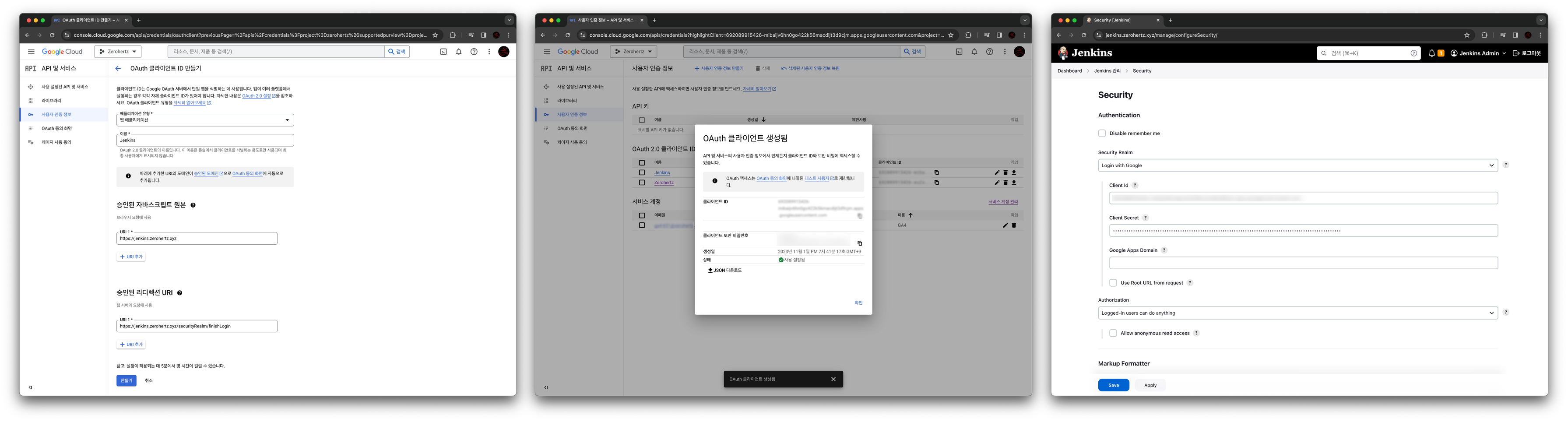Click Google Apps Domain input field

[1303, 263]
